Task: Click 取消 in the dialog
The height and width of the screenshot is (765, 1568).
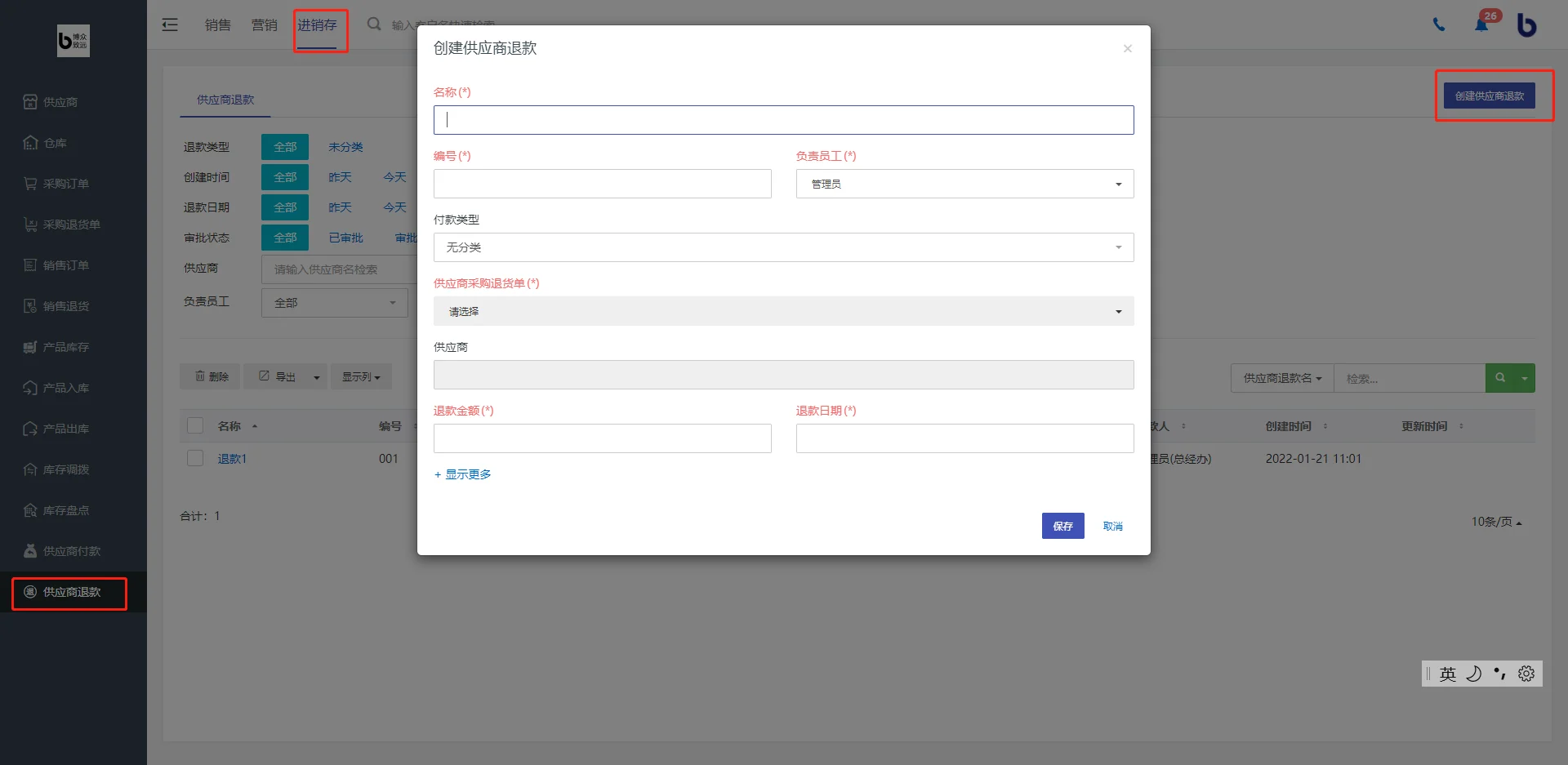Action: [1112, 526]
